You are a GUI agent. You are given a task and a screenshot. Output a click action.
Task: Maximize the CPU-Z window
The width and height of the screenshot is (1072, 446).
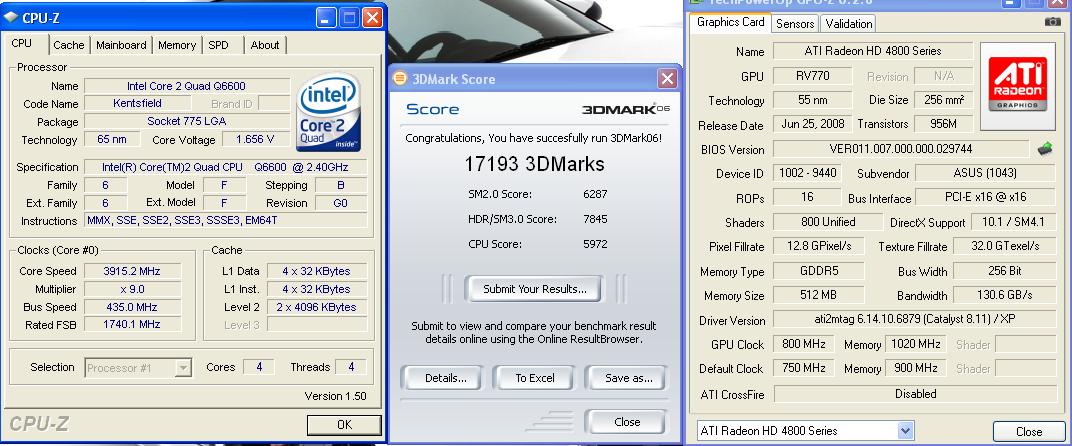pyautogui.click(x=349, y=17)
